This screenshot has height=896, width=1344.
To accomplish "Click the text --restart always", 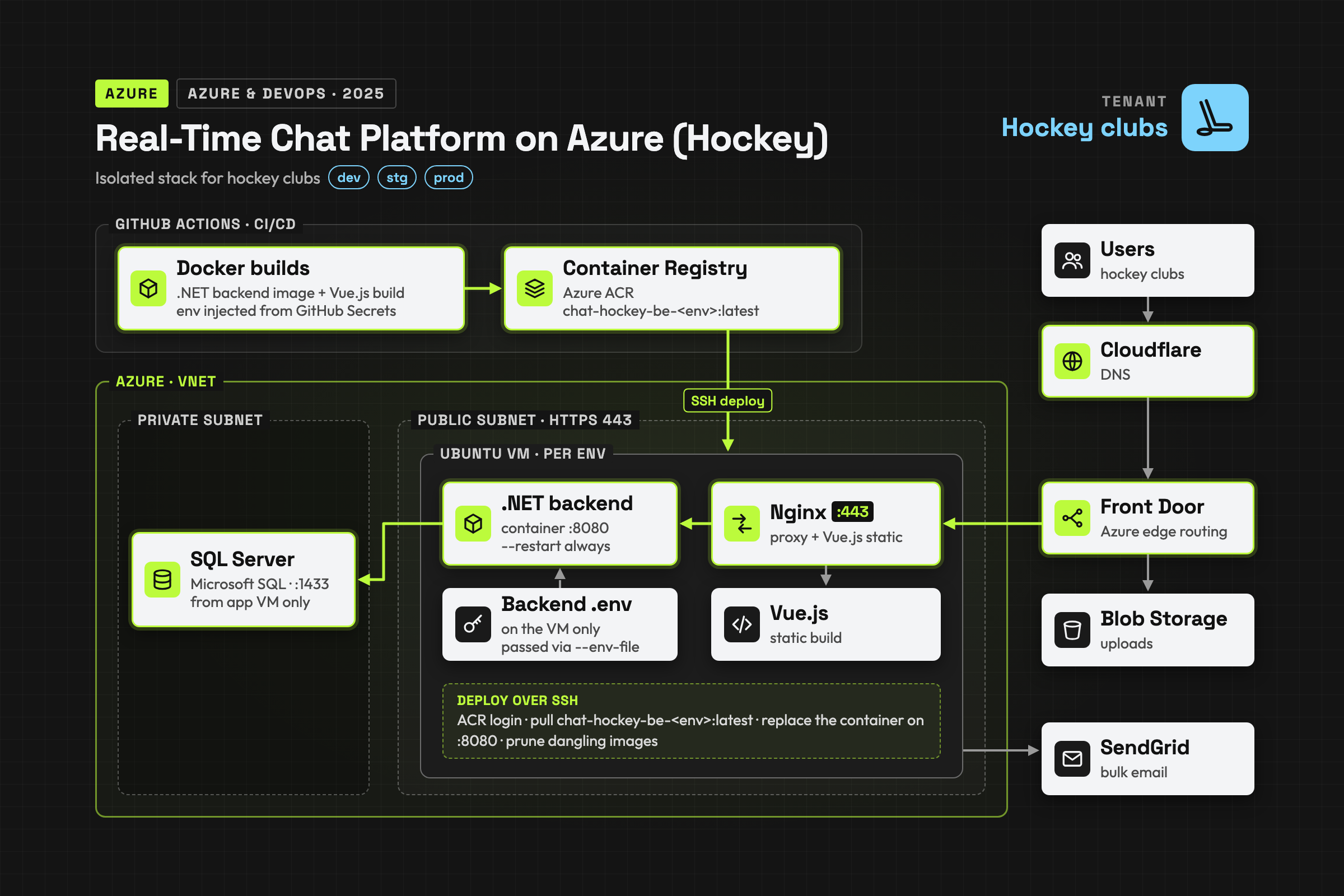I will click(556, 547).
